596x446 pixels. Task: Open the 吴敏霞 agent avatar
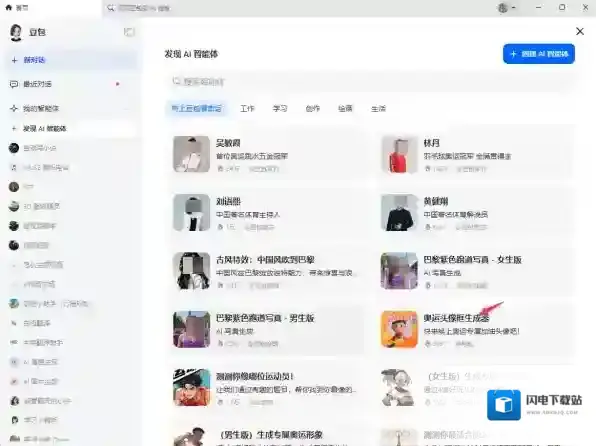coord(192,154)
